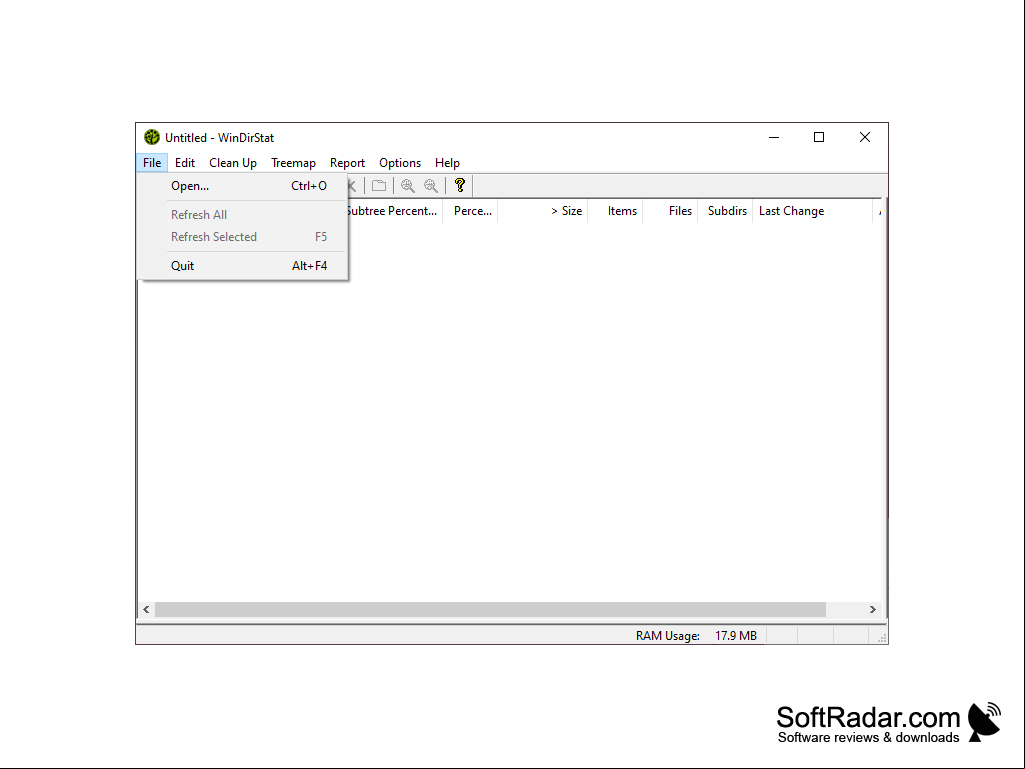This screenshot has width=1025, height=769.
Task: Click the horizontal scrollbar right arrow
Action: click(x=872, y=609)
